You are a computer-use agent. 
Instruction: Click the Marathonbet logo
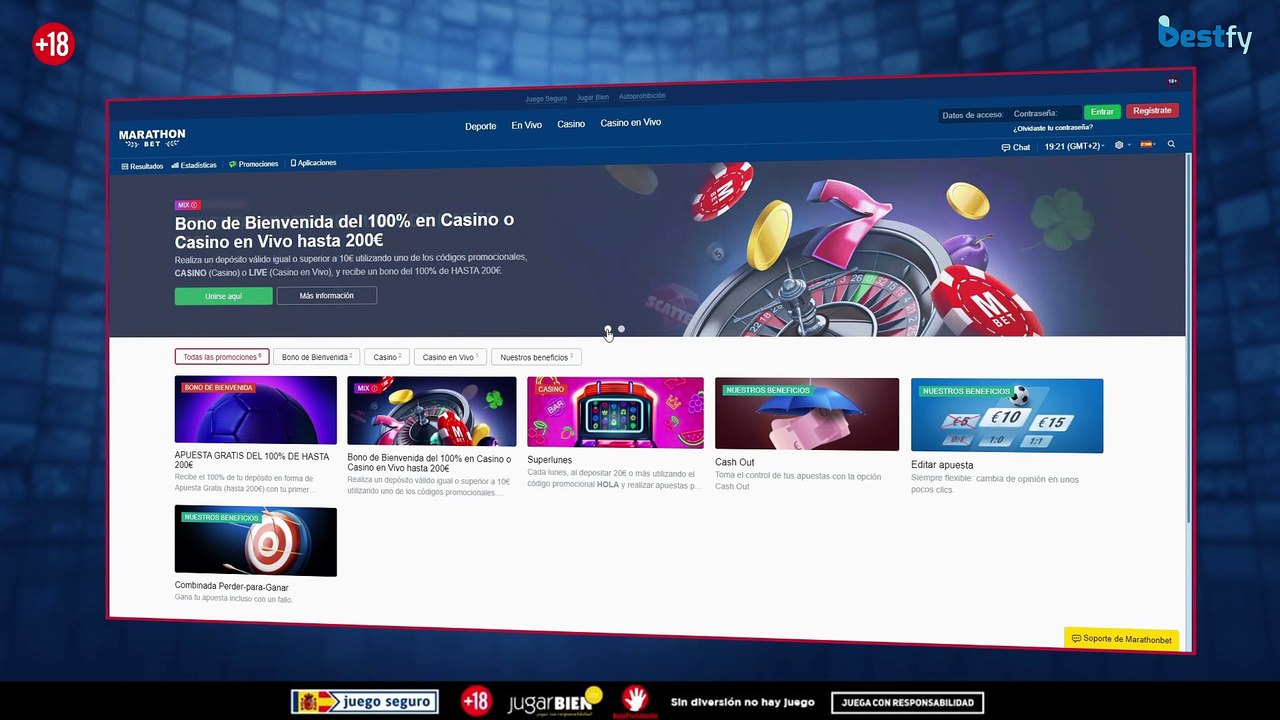[x=152, y=137]
